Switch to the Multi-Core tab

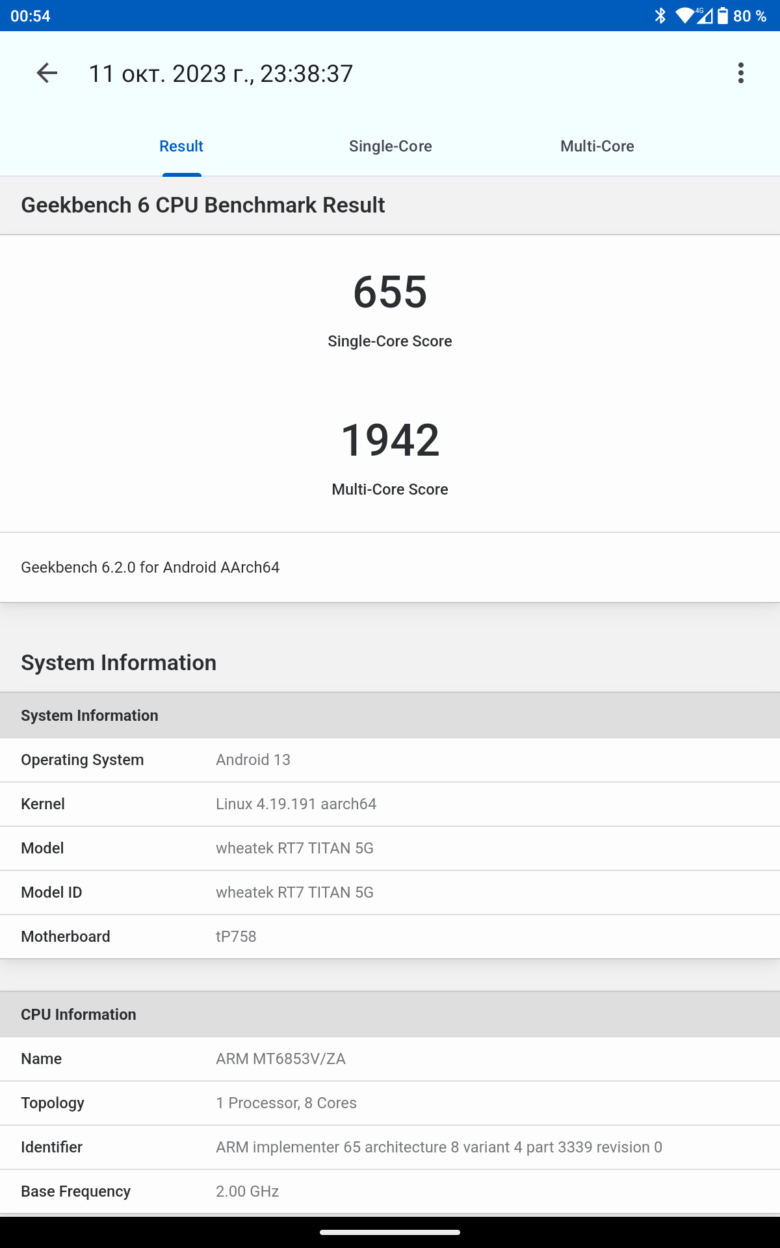pyautogui.click(x=597, y=146)
